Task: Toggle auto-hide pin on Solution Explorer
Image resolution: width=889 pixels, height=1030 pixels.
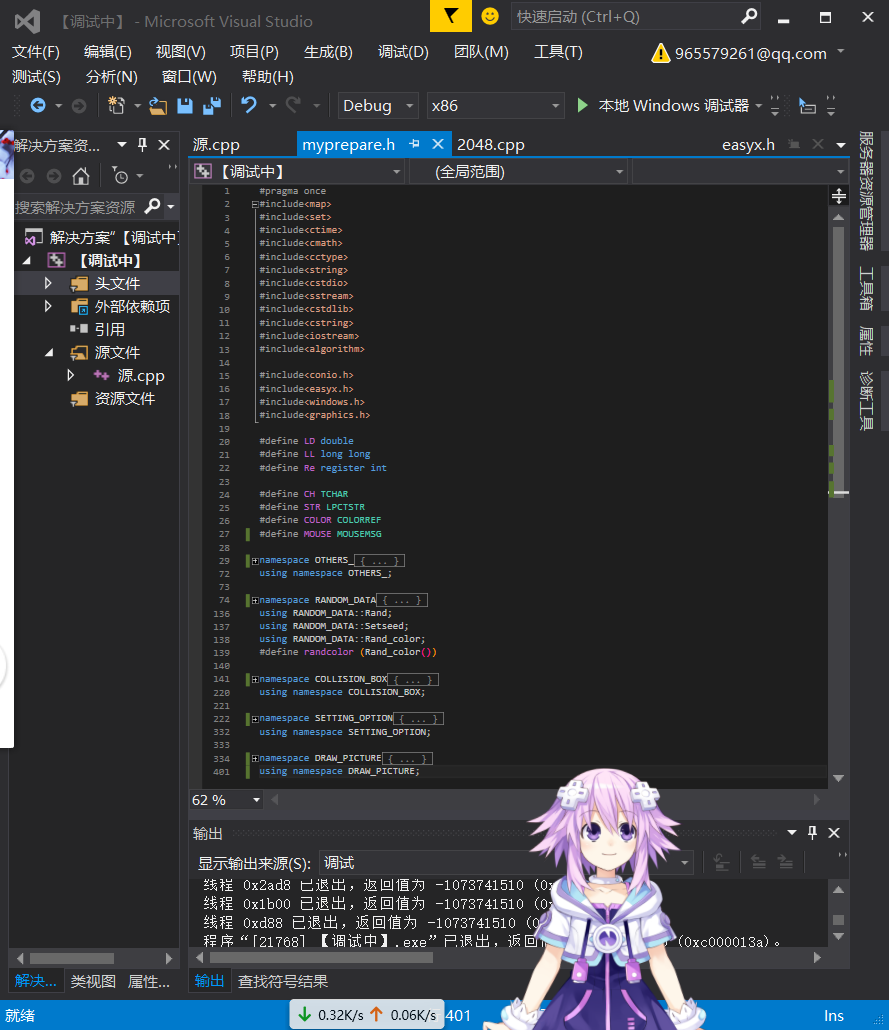Action: [142, 145]
